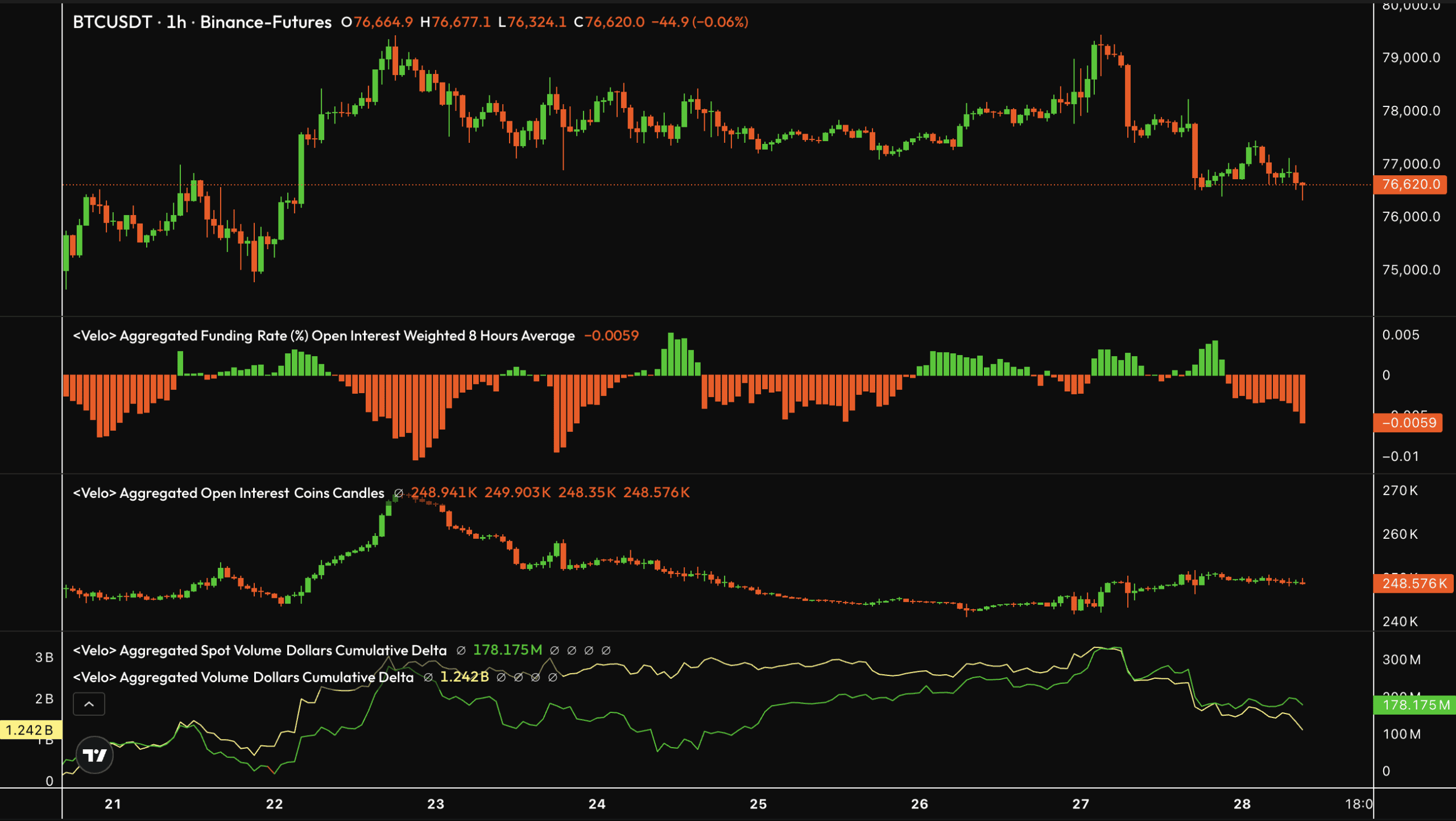Screen dimensions: 1456x821
Task: Click the yellow 1.242B legend value
Action: pyautogui.click(x=464, y=677)
